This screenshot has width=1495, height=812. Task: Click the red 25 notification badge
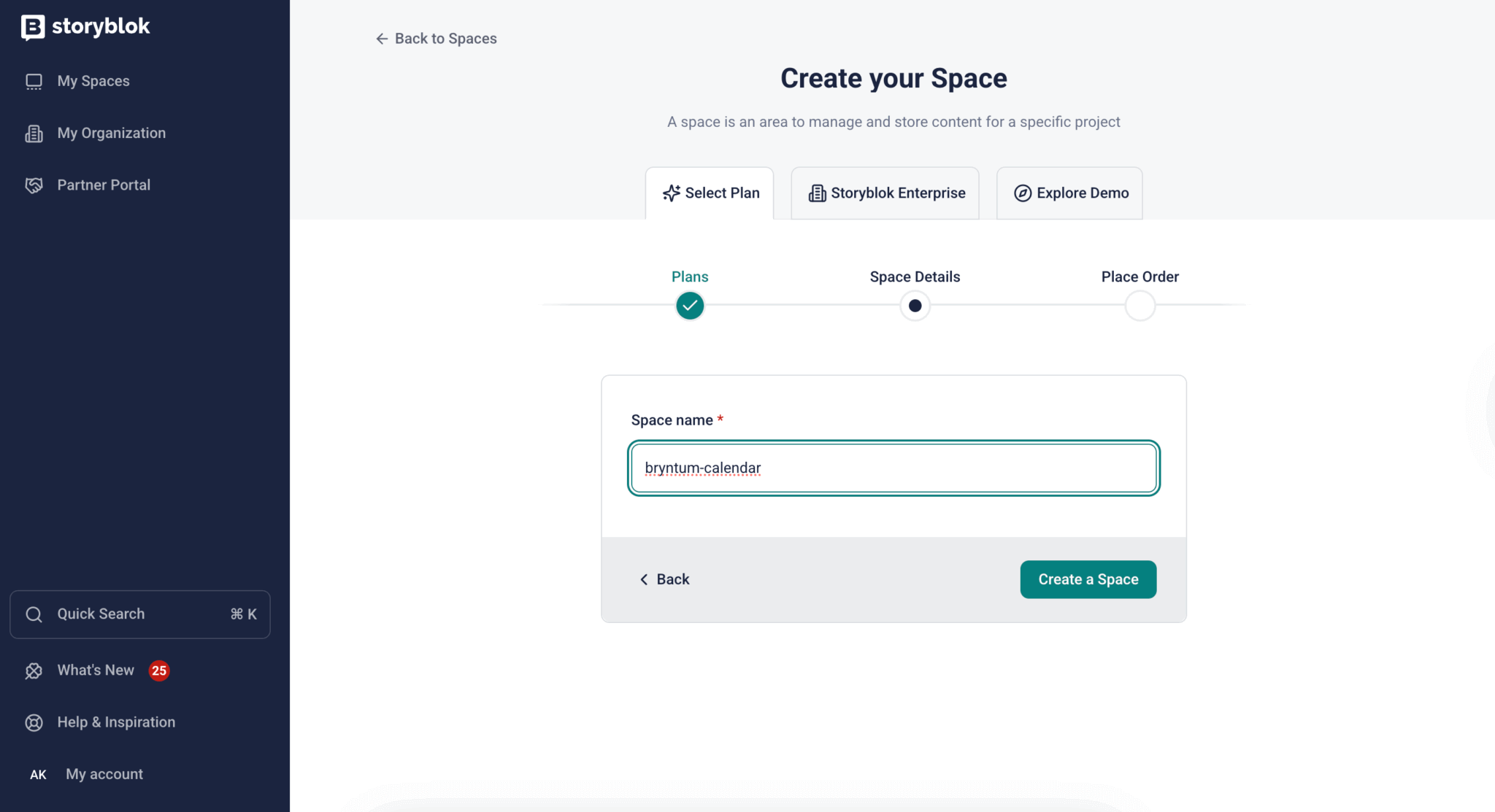[159, 670]
